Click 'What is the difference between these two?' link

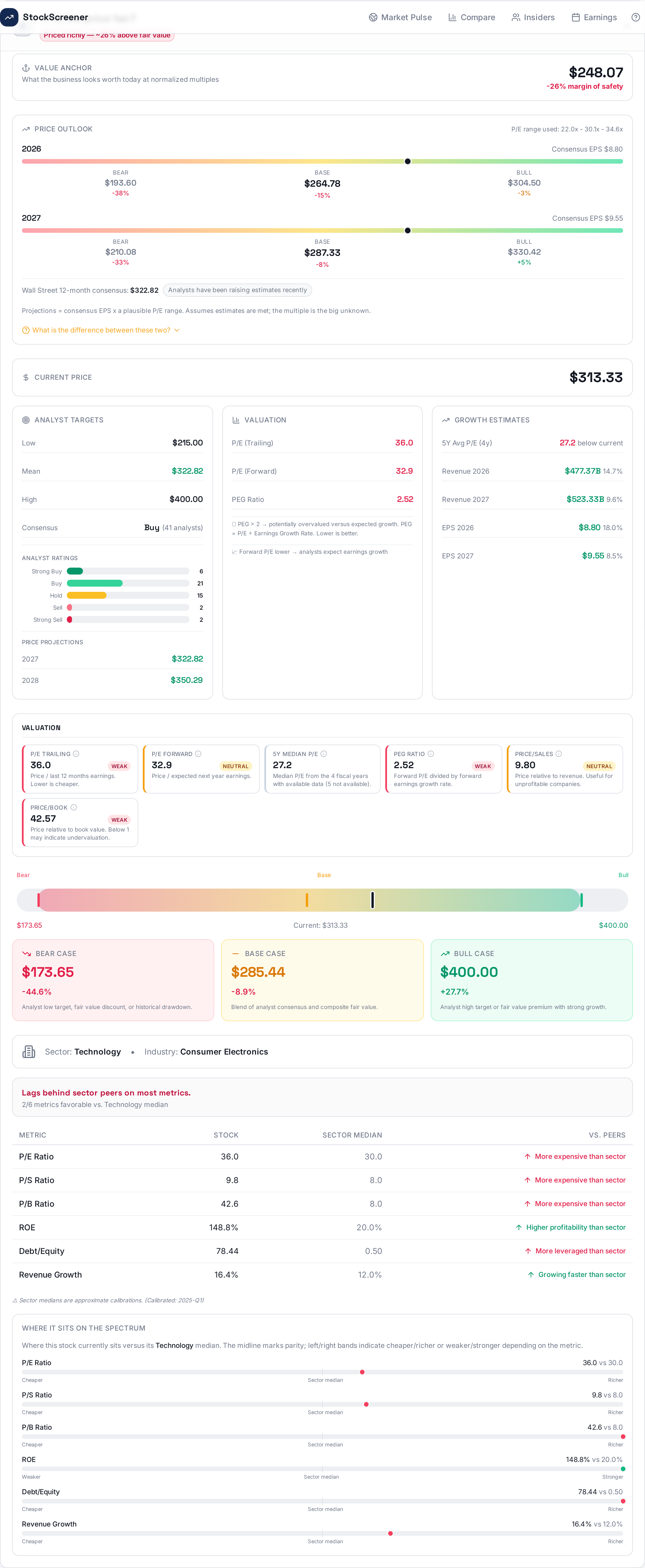102,330
